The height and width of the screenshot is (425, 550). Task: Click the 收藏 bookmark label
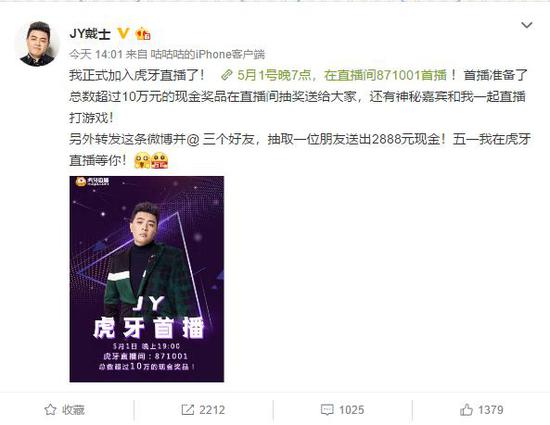click(x=73, y=410)
